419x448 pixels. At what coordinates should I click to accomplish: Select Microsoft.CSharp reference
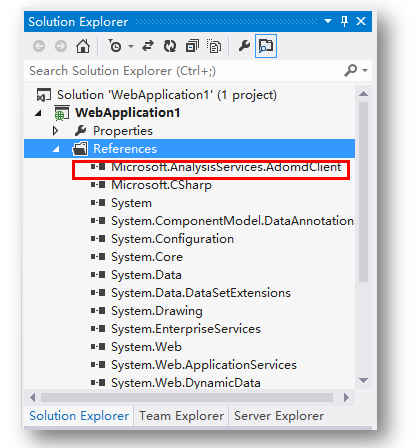coord(161,185)
